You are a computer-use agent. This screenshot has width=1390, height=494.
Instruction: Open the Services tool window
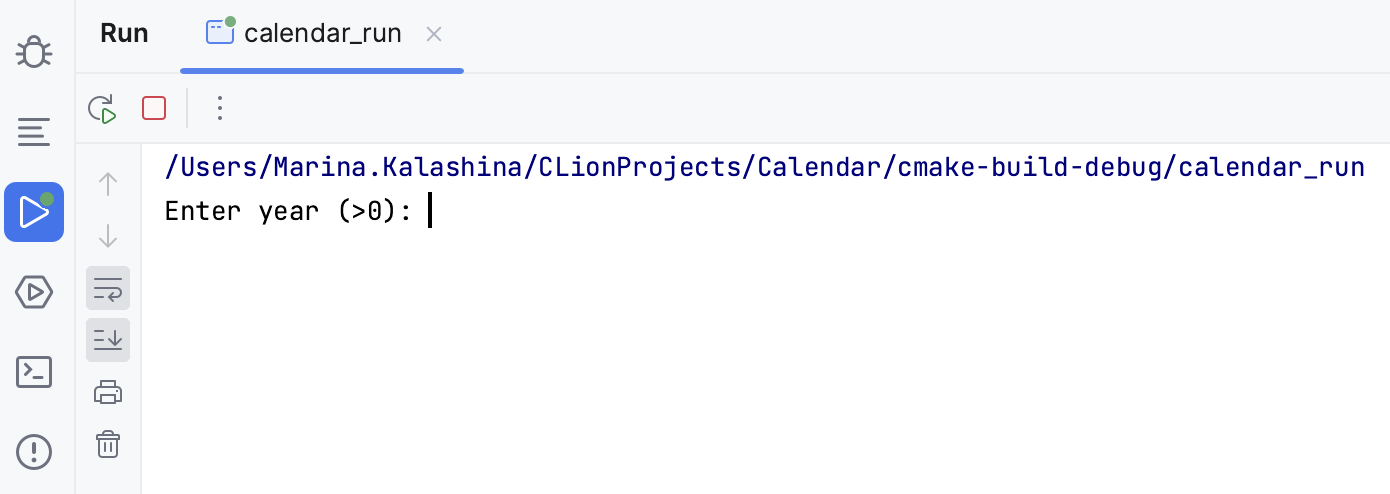34,292
